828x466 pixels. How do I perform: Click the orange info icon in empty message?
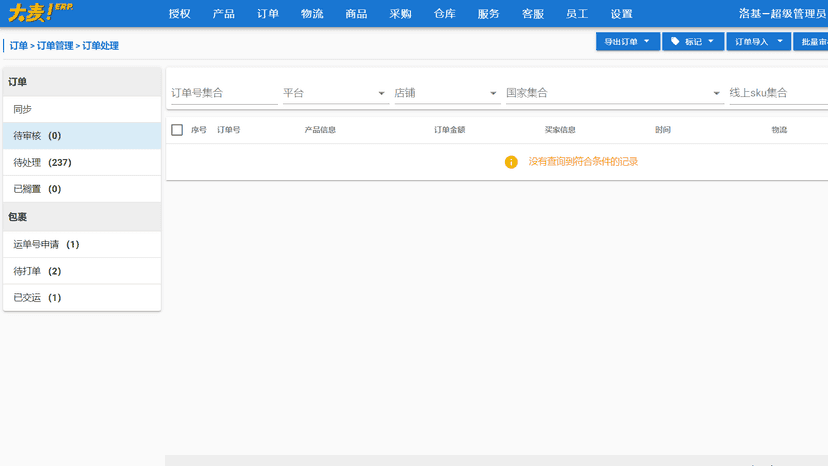pyautogui.click(x=511, y=162)
